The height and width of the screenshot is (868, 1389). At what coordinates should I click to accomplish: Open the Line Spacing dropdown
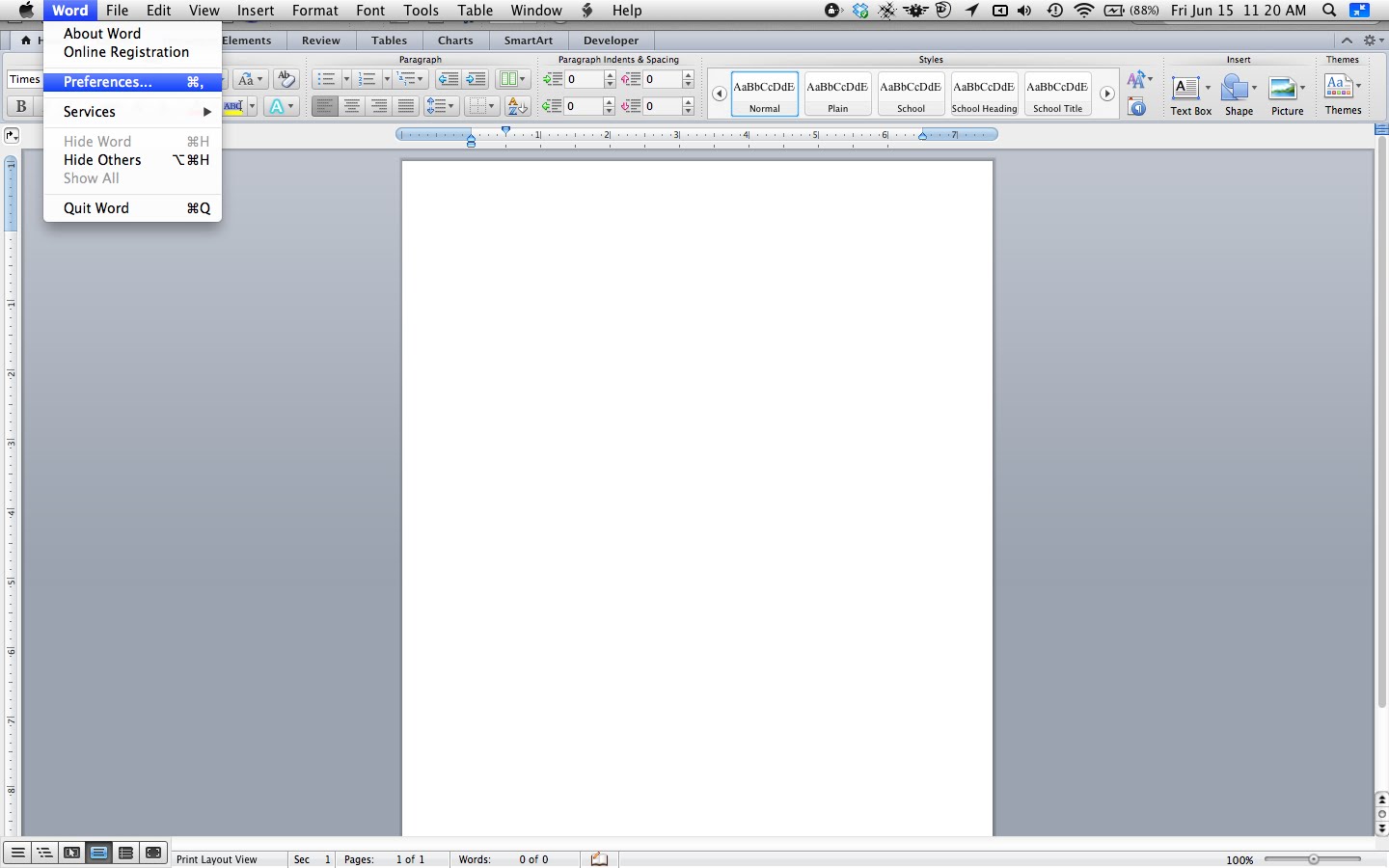point(442,106)
